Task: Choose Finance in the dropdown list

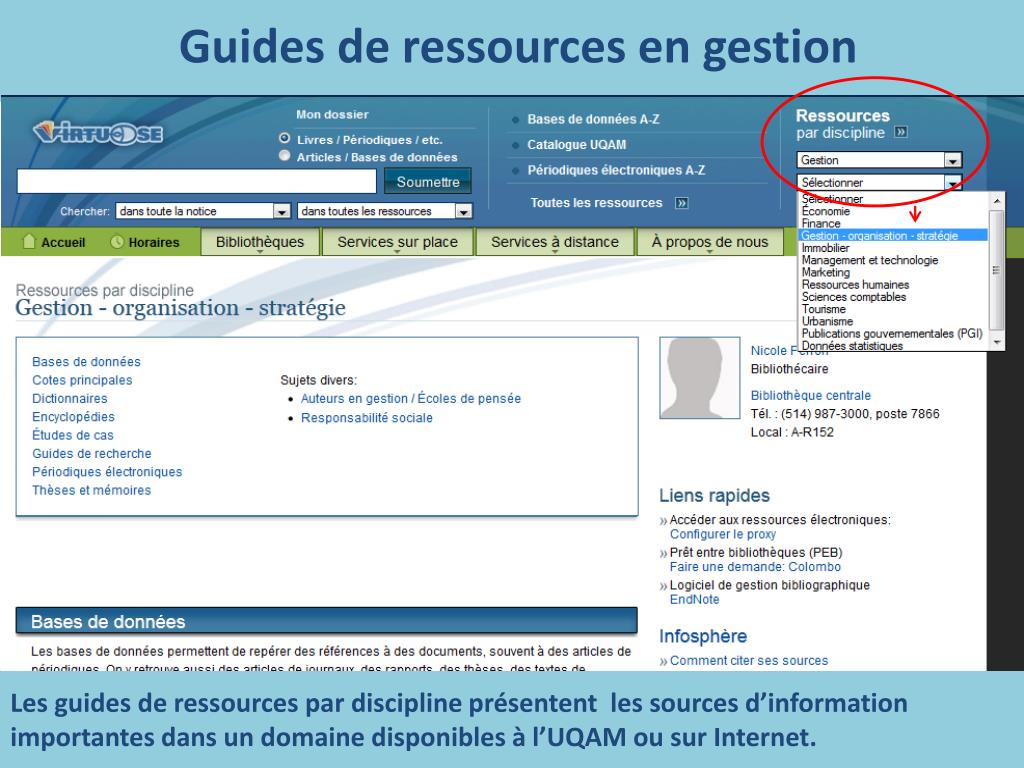Action: pyautogui.click(x=821, y=223)
